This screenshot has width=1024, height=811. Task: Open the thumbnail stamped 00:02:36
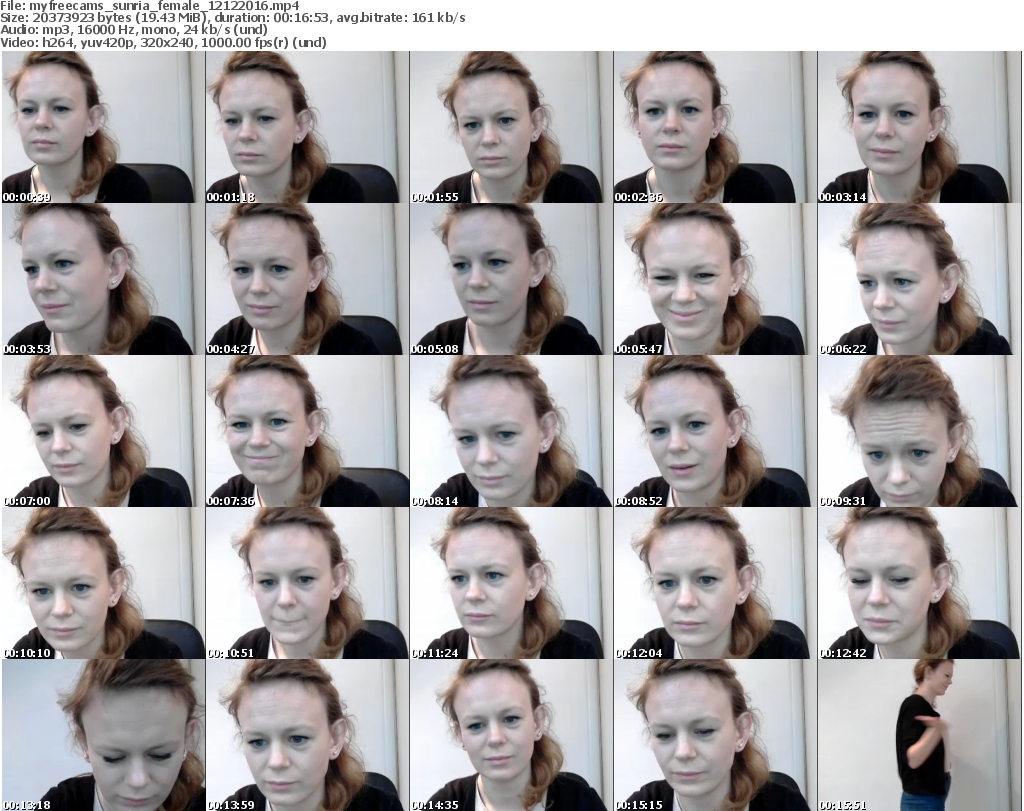714,127
